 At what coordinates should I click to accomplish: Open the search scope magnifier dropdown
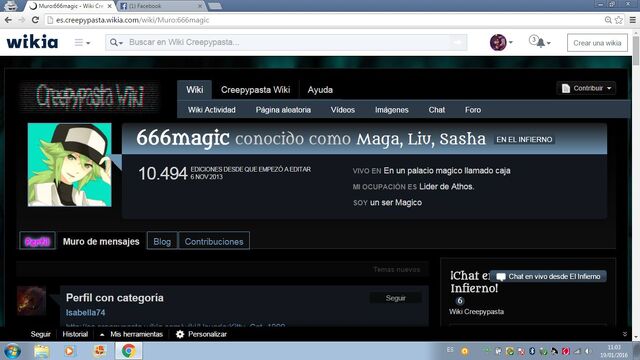point(116,42)
